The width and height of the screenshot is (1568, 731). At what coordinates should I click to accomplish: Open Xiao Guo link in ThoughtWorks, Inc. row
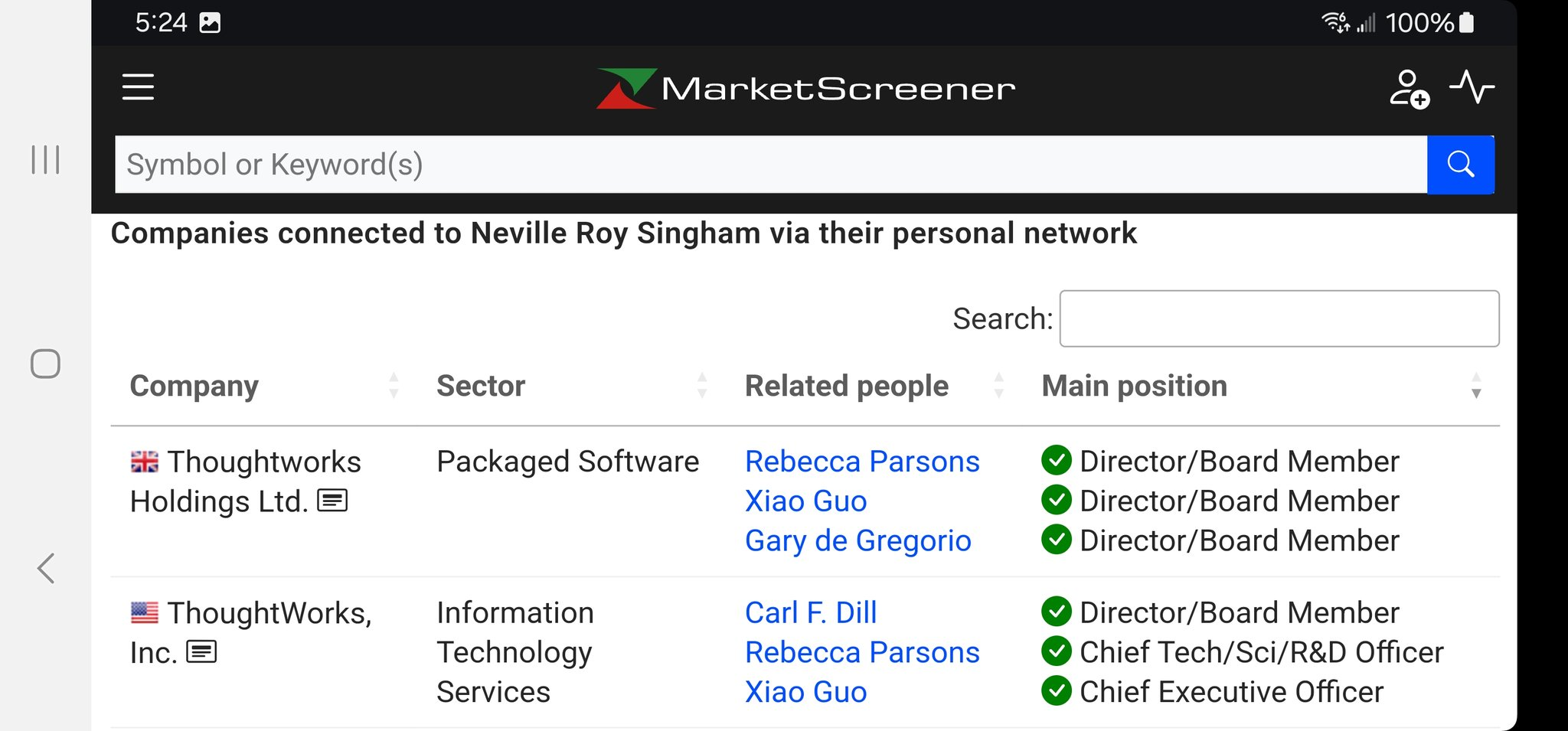point(805,692)
